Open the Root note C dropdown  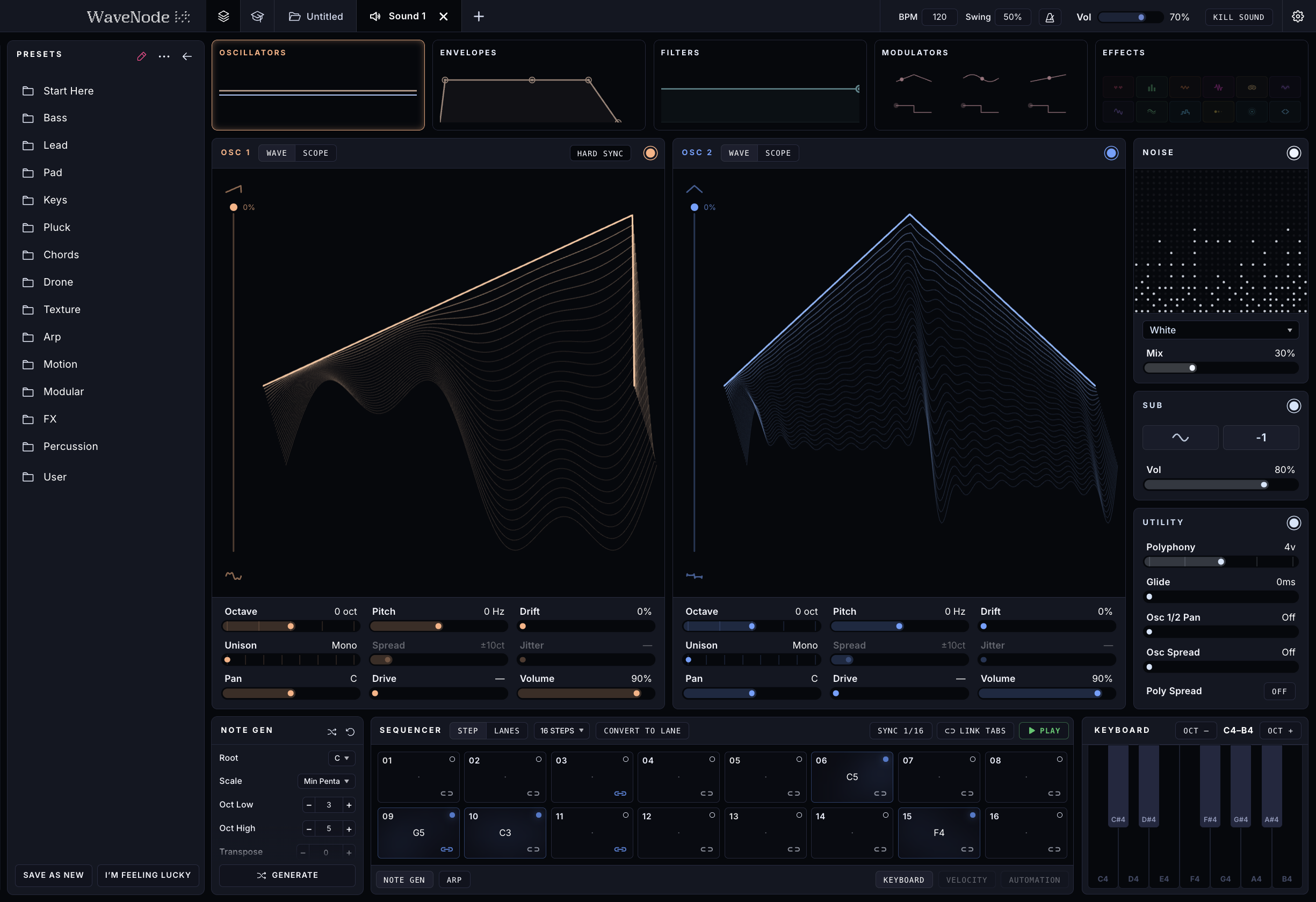click(342, 758)
